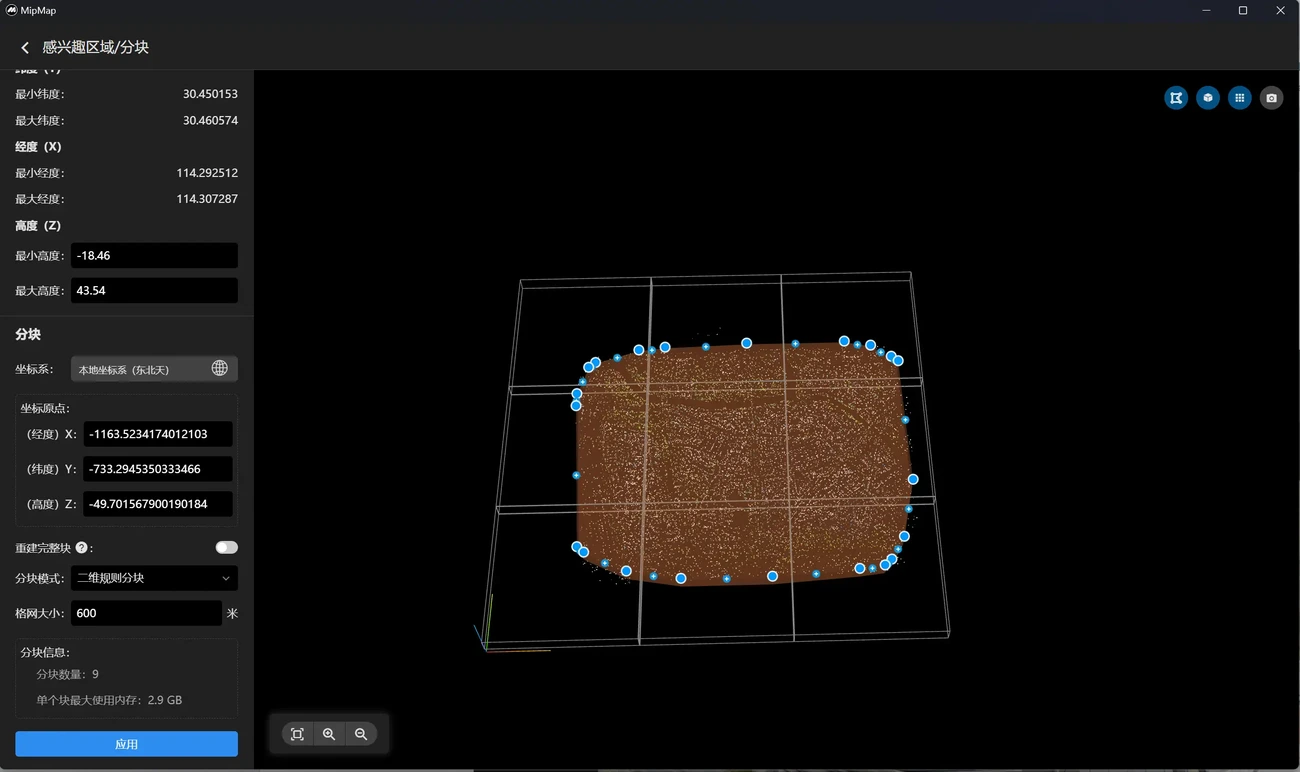The width and height of the screenshot is (1300, 772).
Task: Select the origin Y coordinate field
Action: click(x=158, y=469)
